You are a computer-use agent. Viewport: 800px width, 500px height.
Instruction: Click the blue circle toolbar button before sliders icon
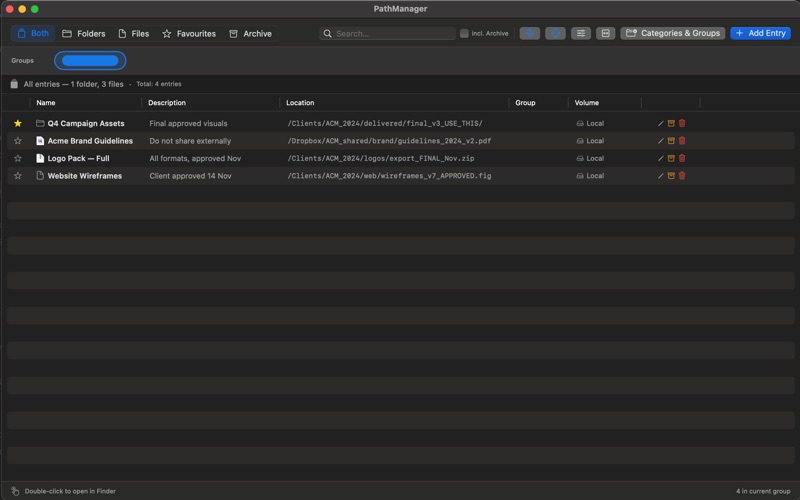[x=555, y=33]
